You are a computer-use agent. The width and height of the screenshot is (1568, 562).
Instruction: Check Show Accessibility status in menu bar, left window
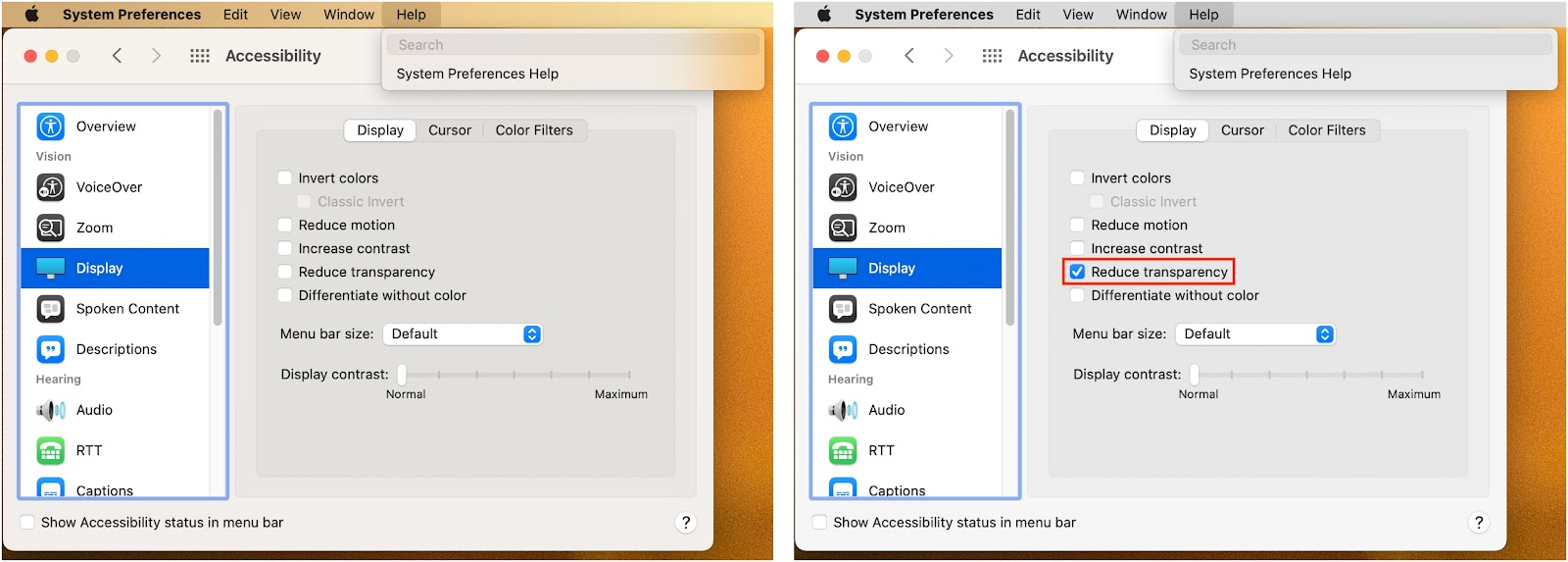point(27,523)
